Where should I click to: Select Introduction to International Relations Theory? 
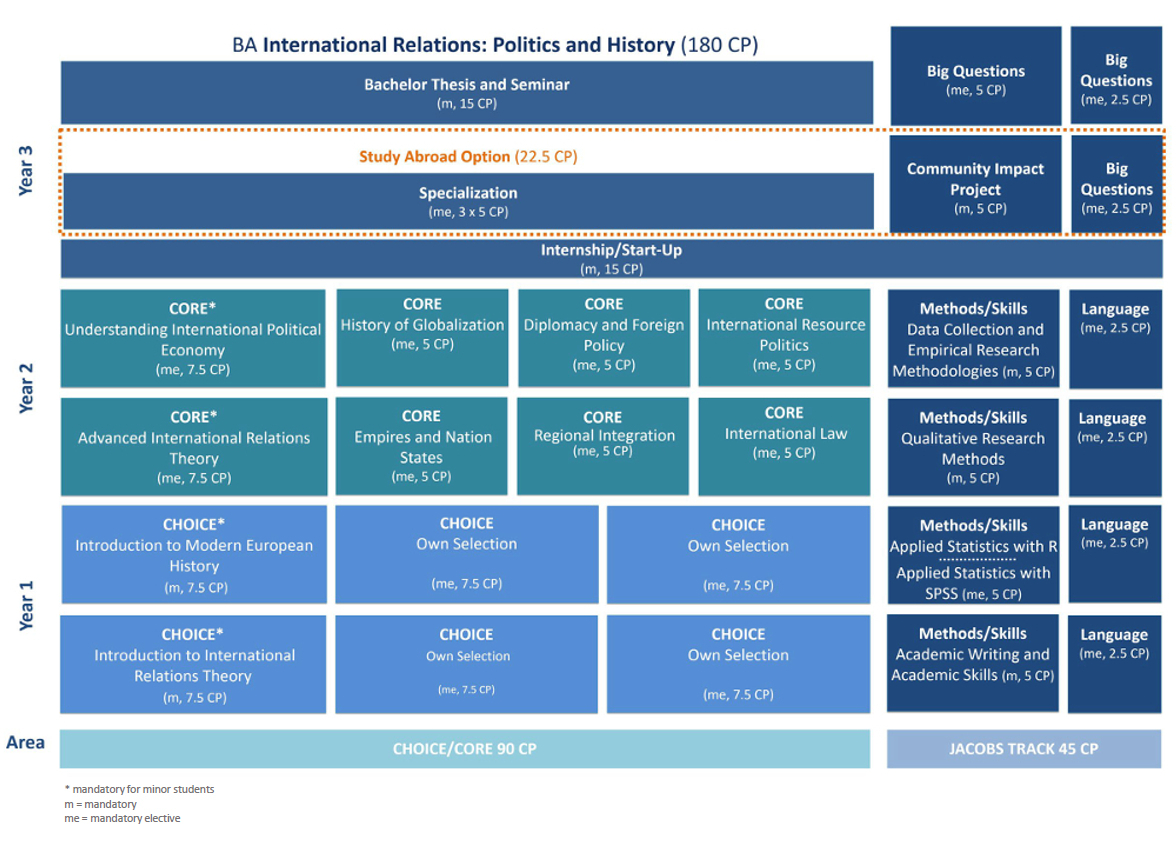[x=193, y=665]
